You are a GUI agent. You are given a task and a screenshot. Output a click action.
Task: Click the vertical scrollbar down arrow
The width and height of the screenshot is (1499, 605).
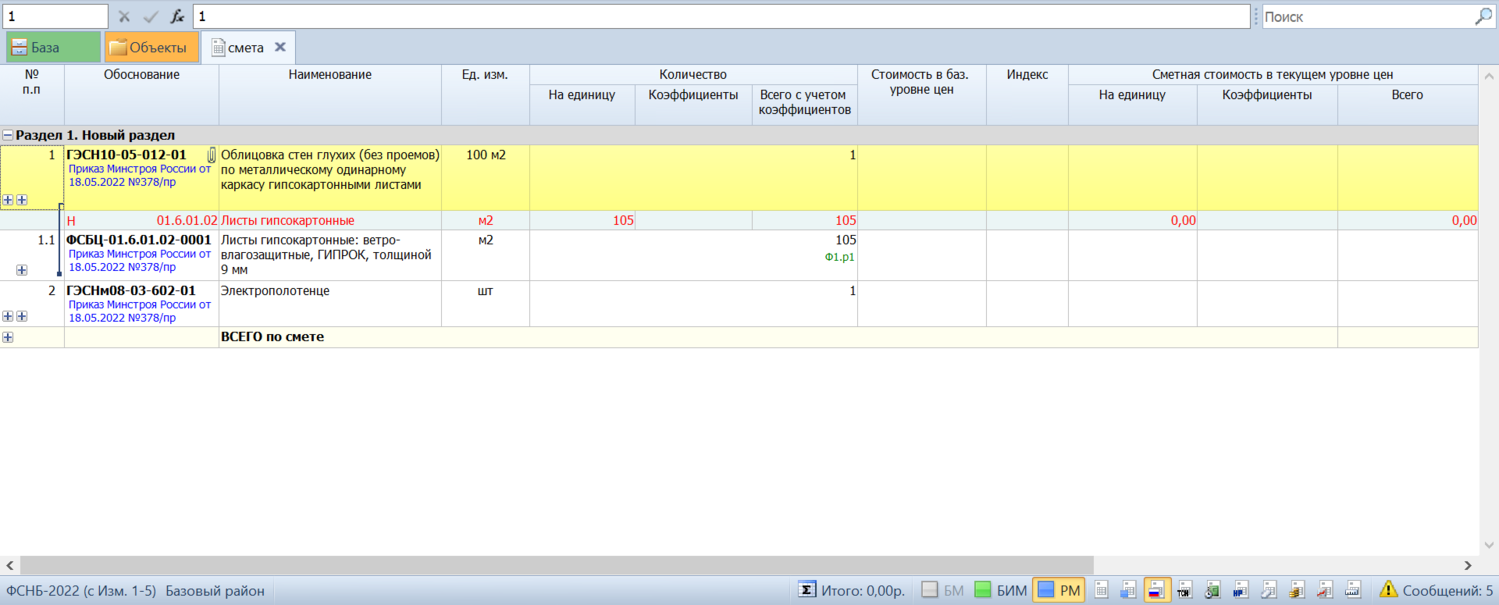pos(1489,545)
